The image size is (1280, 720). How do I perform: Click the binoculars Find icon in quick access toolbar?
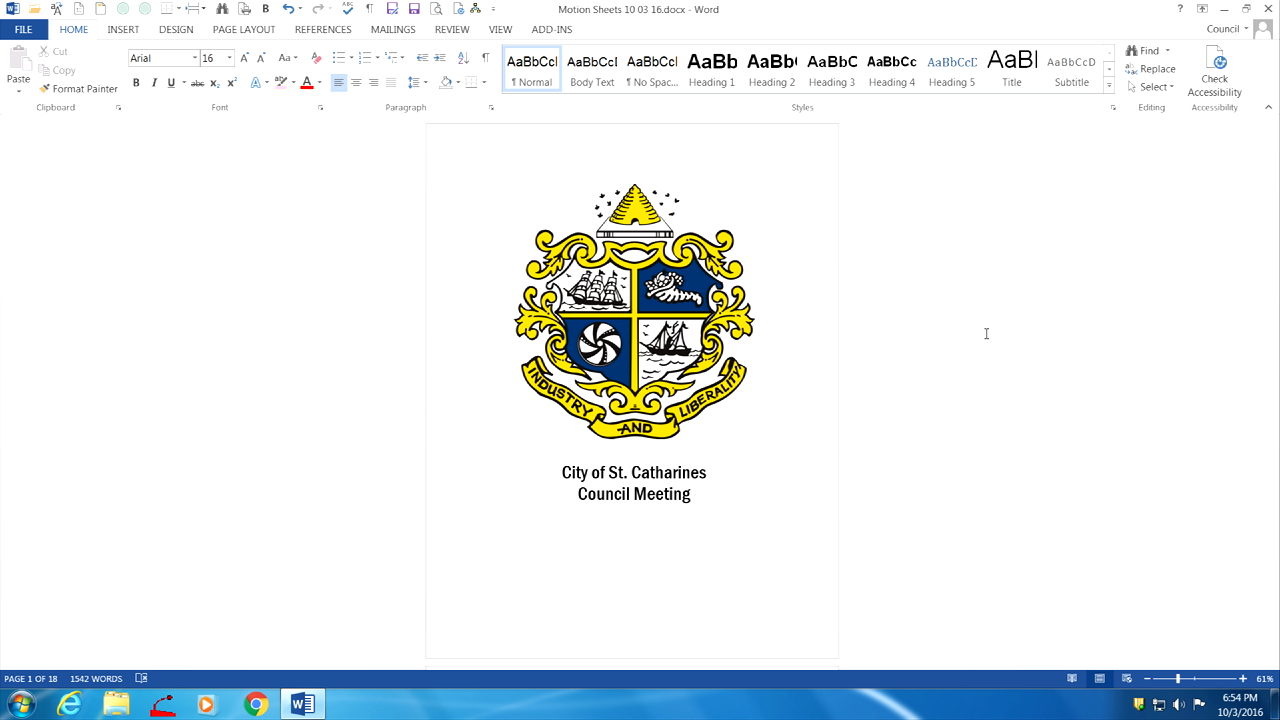[222, 9]
